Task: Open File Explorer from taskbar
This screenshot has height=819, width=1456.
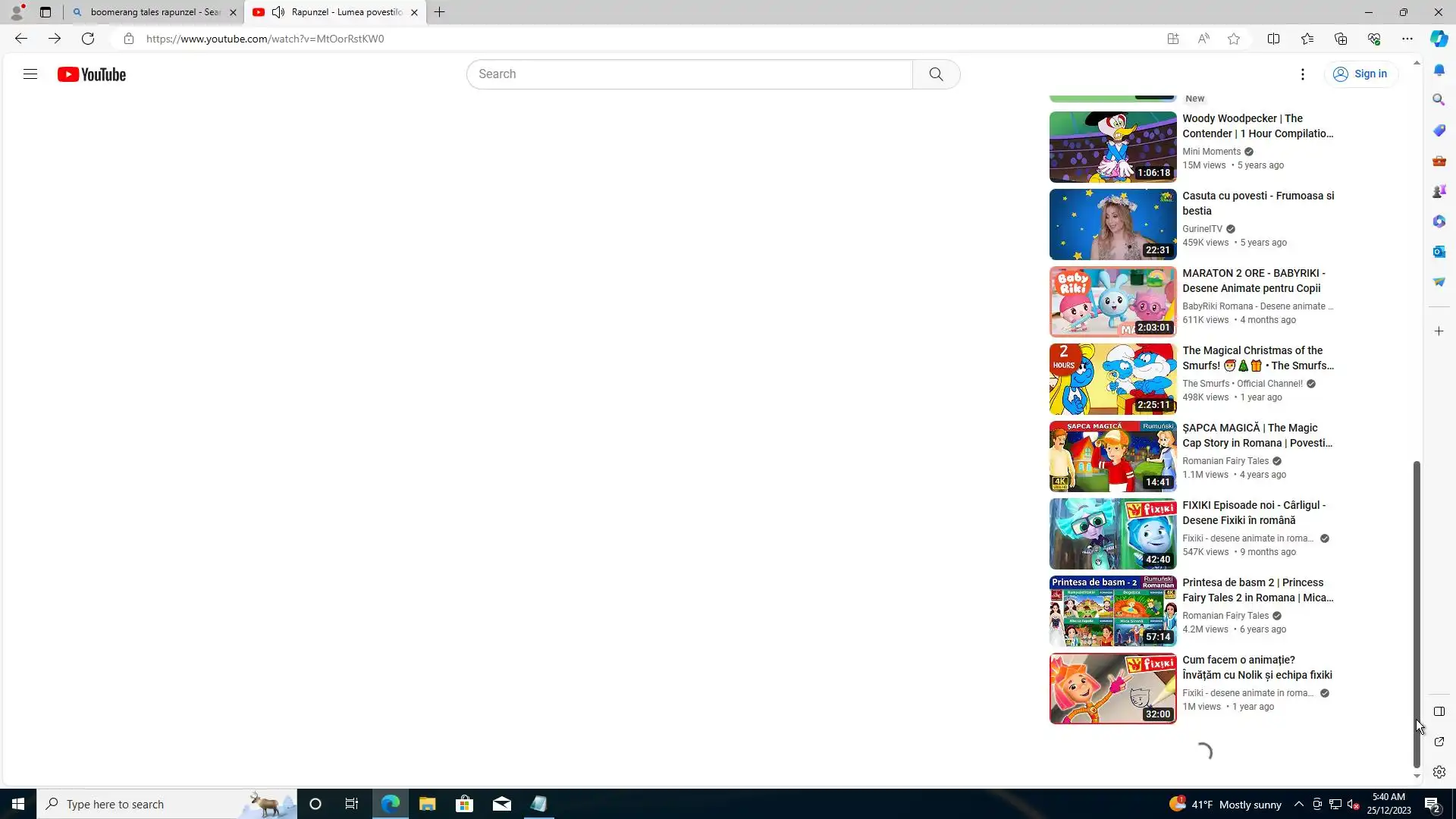Action: pyautogui.click(x=427, y=804)
